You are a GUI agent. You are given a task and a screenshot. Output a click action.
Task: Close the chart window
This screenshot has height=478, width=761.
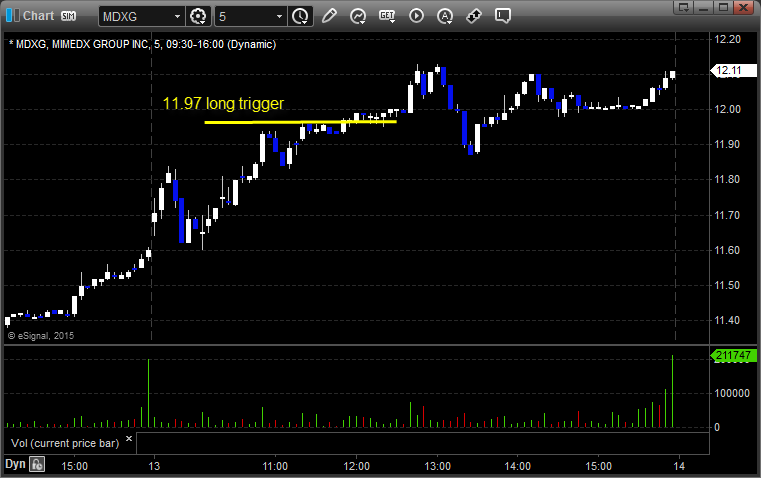[743, 7]
